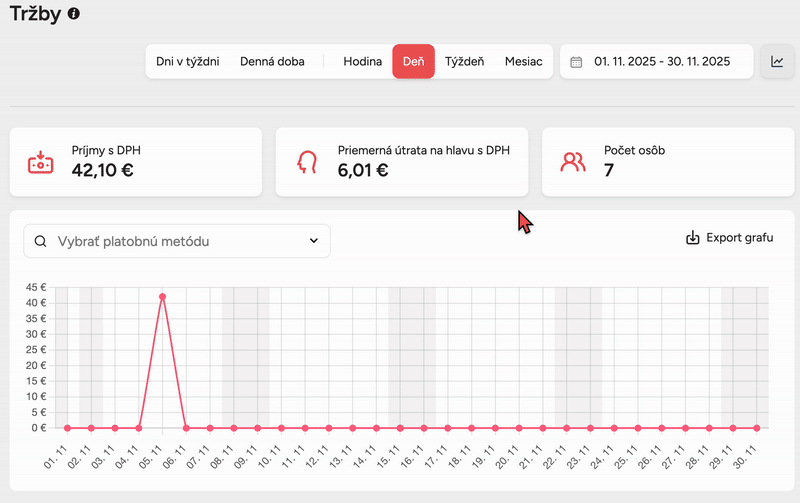
Task: Switch grouping to Dni v týždni
Action: point(186,62)
